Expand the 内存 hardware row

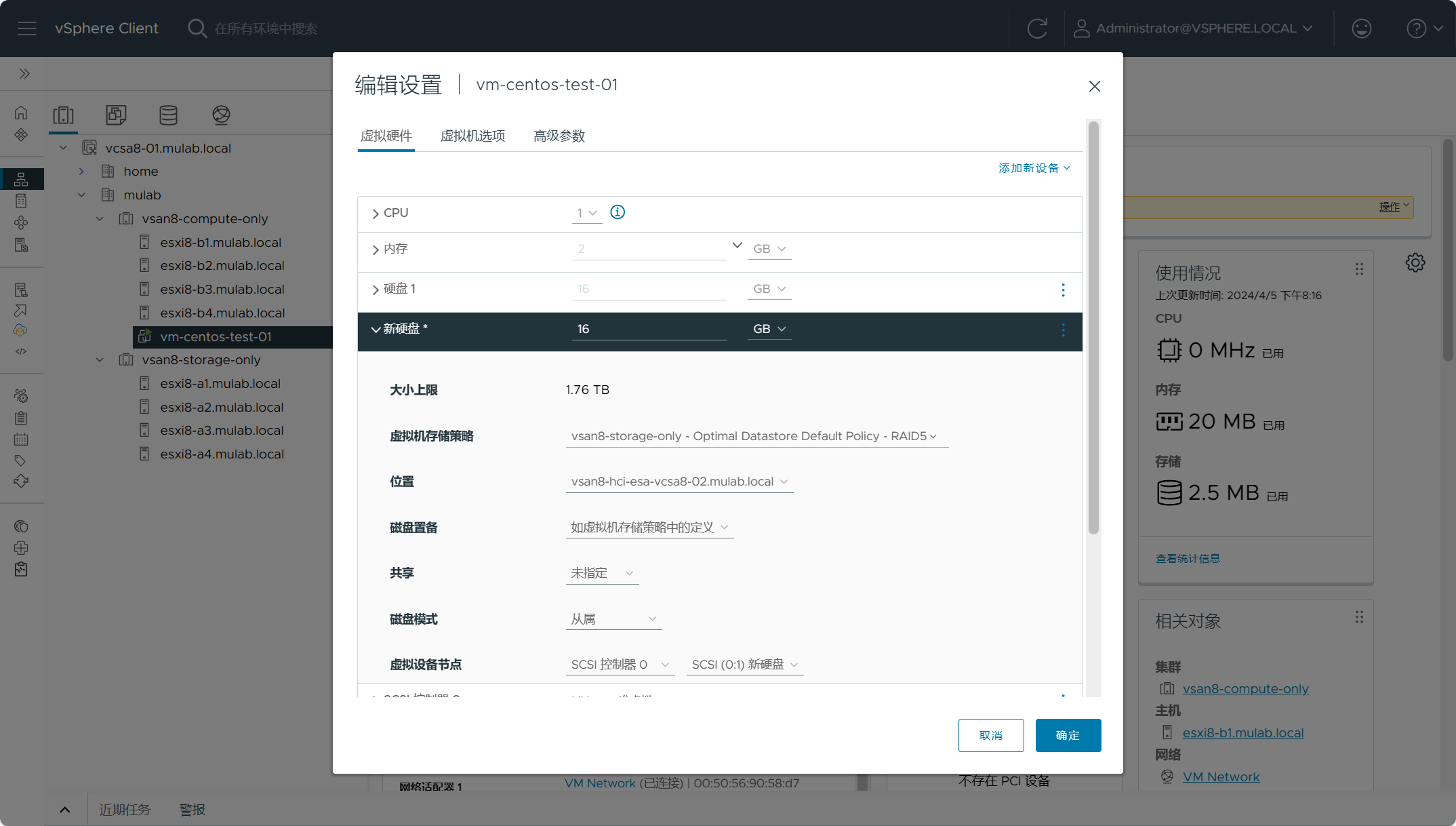click(x=376, y=250)
